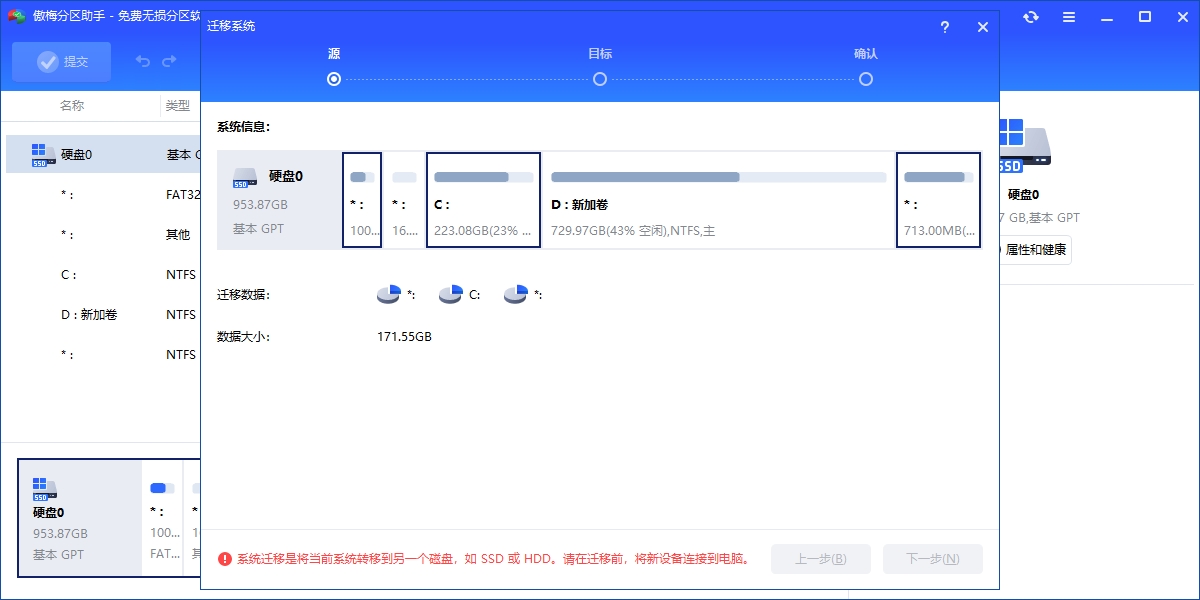Select the C: partition block in the dialog

pos(483,199)
